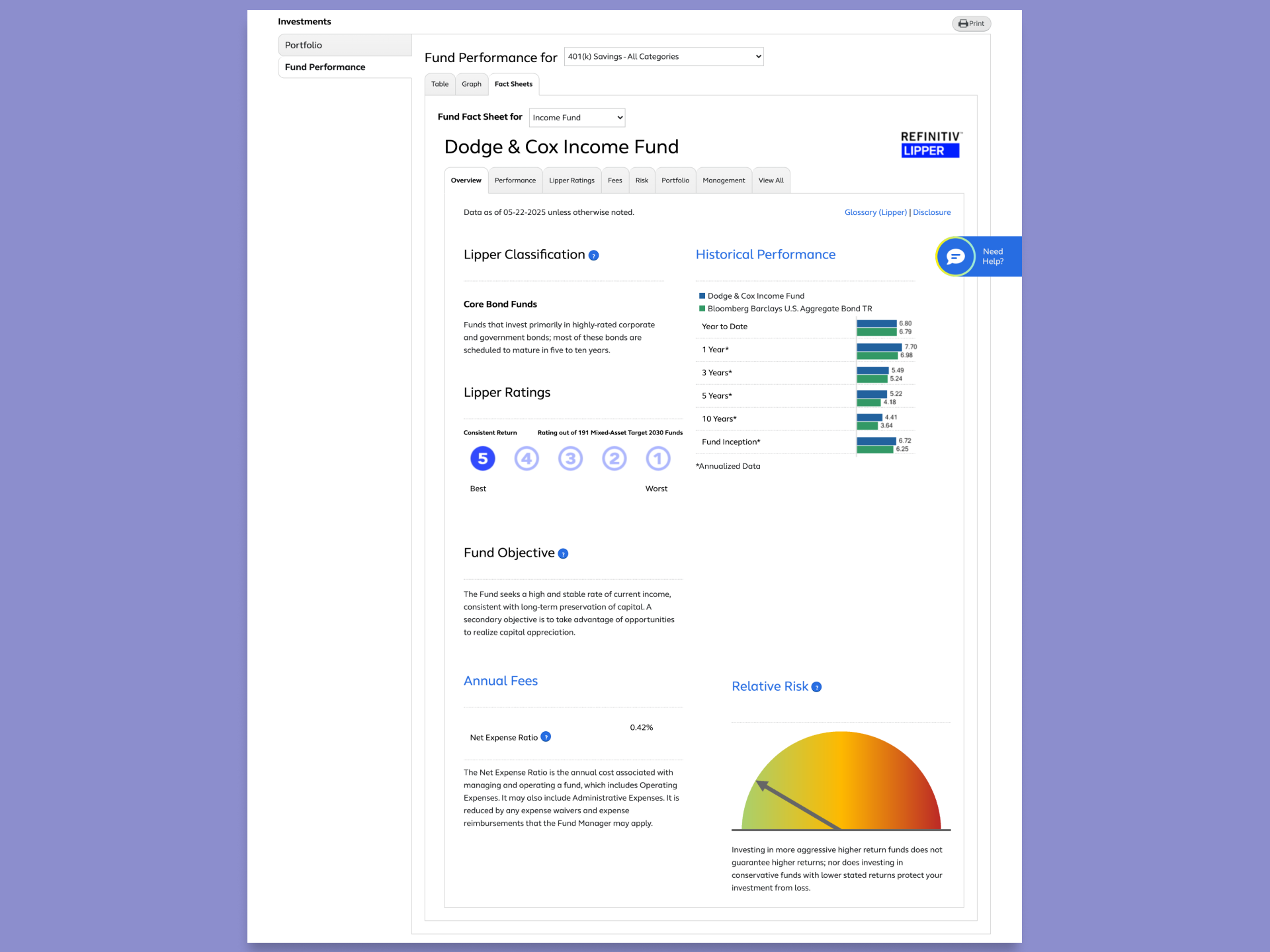
Task: Click the Relative Risk heading link
Action: pos(770,687)
